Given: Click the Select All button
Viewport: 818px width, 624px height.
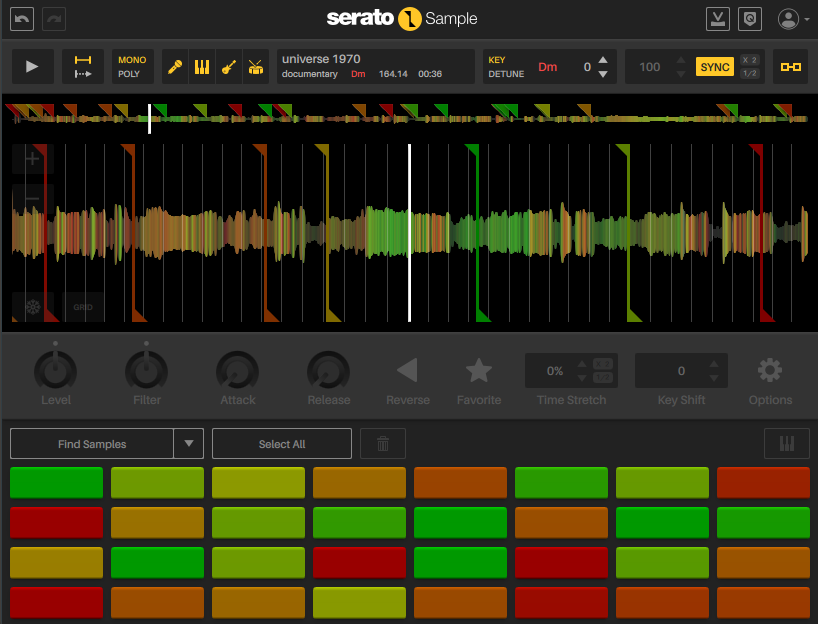Looking at the screenshot, I should [x=282, y=444].
